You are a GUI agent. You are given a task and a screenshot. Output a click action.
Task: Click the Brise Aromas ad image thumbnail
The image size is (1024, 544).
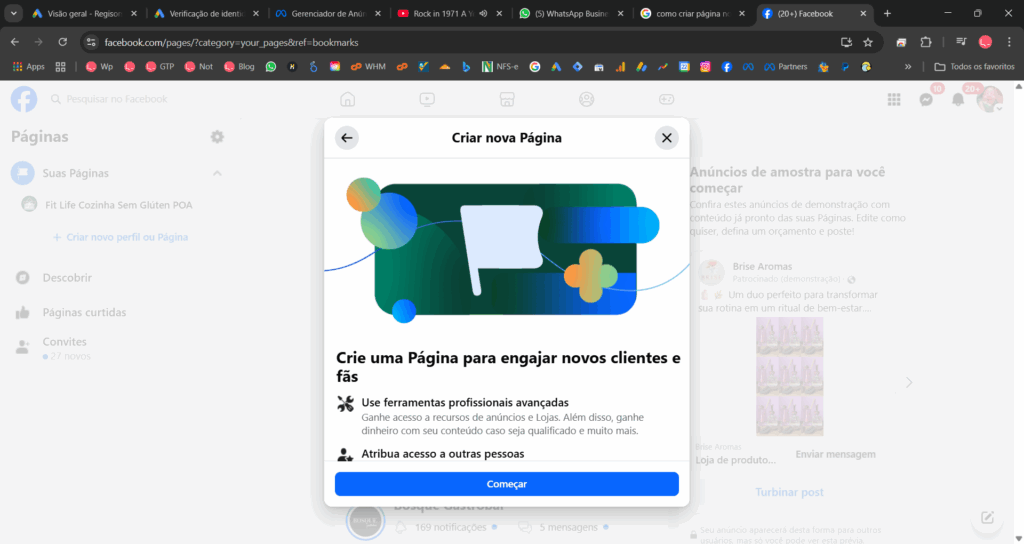click(790, 377)
